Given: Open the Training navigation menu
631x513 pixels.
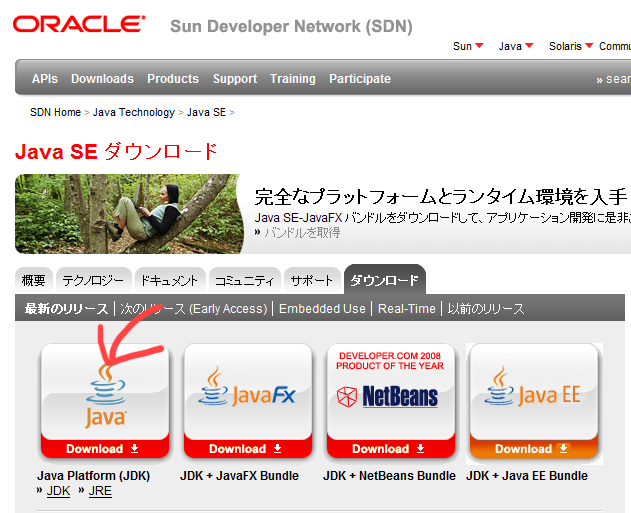Looking at the screenshot, I should (293, 78).
